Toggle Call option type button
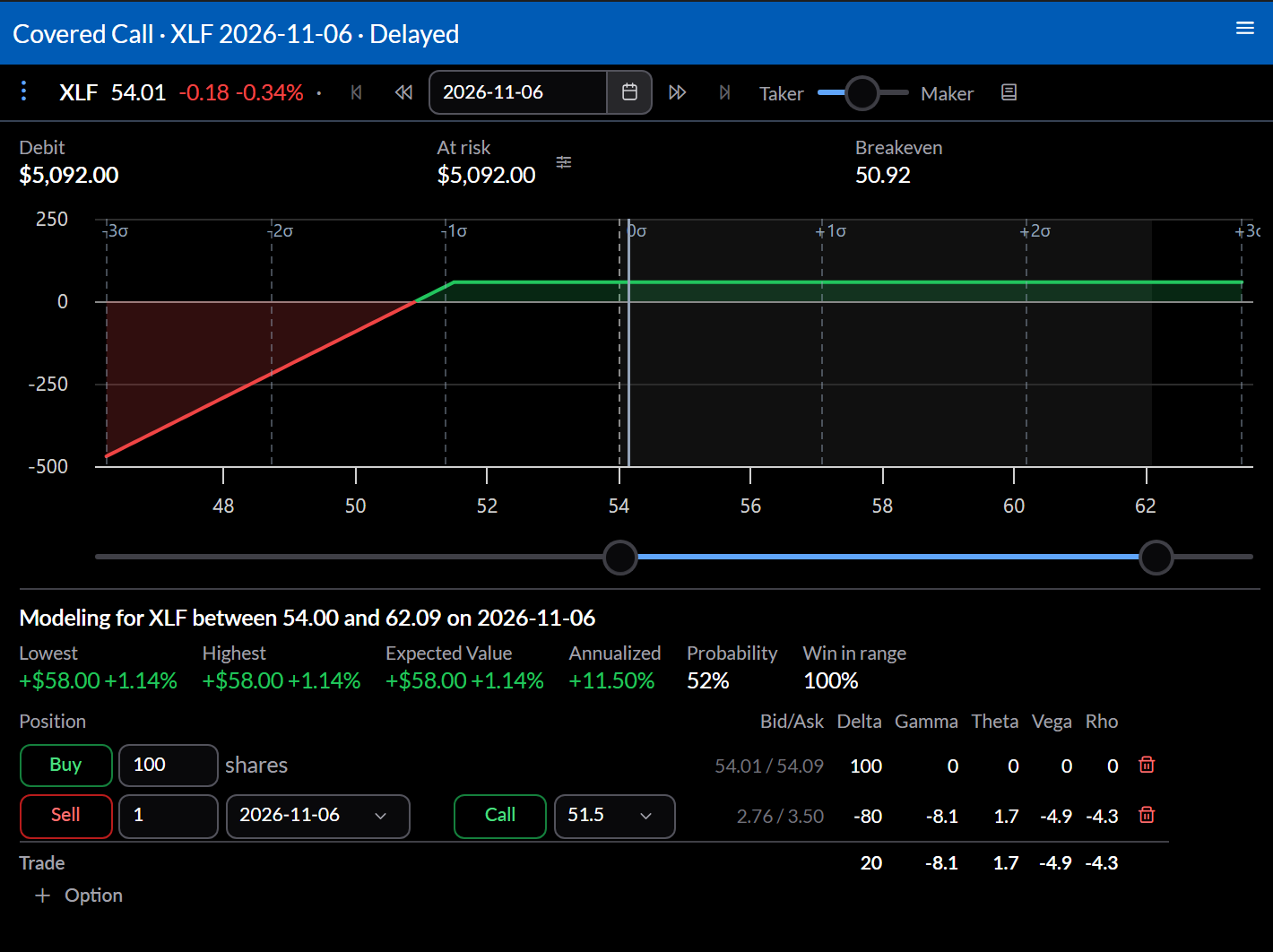The image size is (1273, 952). coord(500,816)
